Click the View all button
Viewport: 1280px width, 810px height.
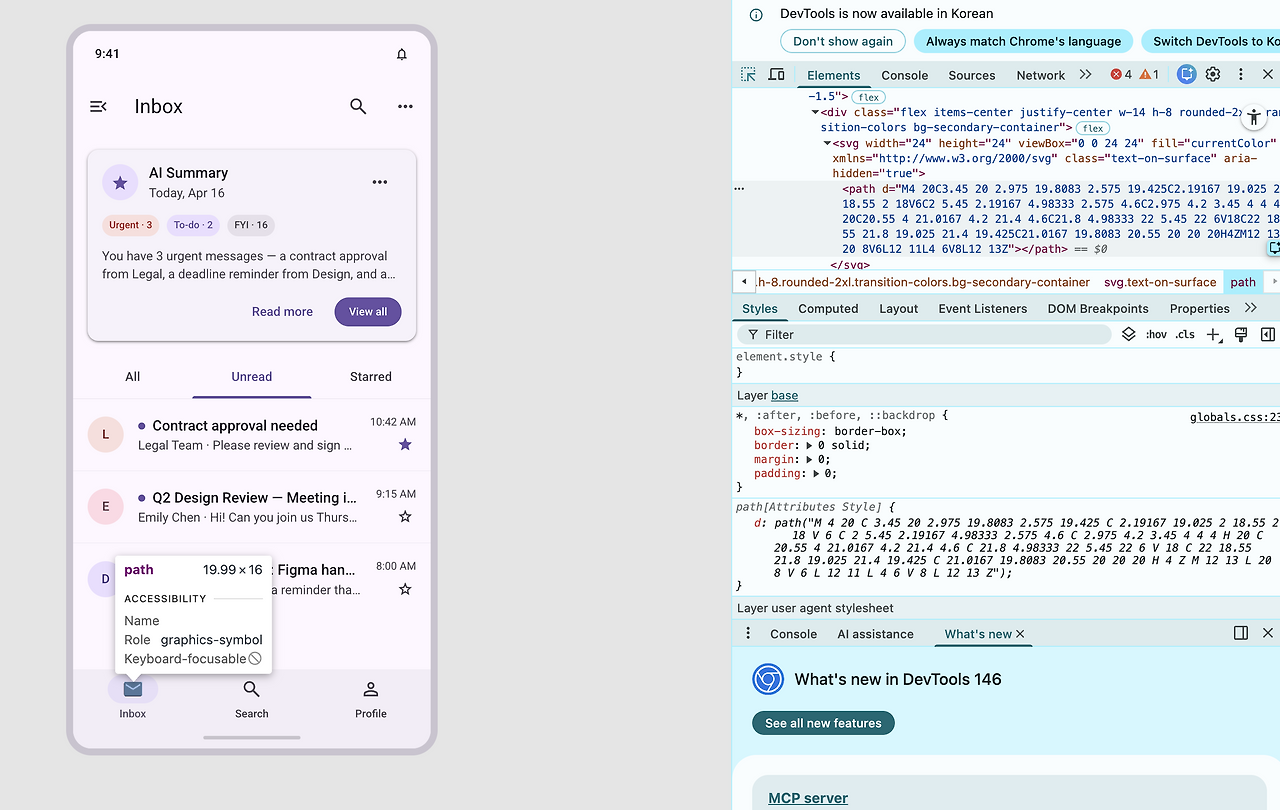coord(368,312)
